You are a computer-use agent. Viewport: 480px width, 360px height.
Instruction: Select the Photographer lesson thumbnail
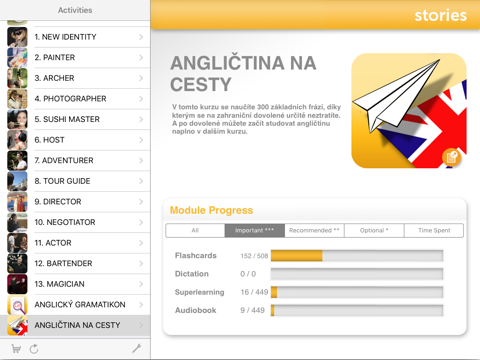17,99
